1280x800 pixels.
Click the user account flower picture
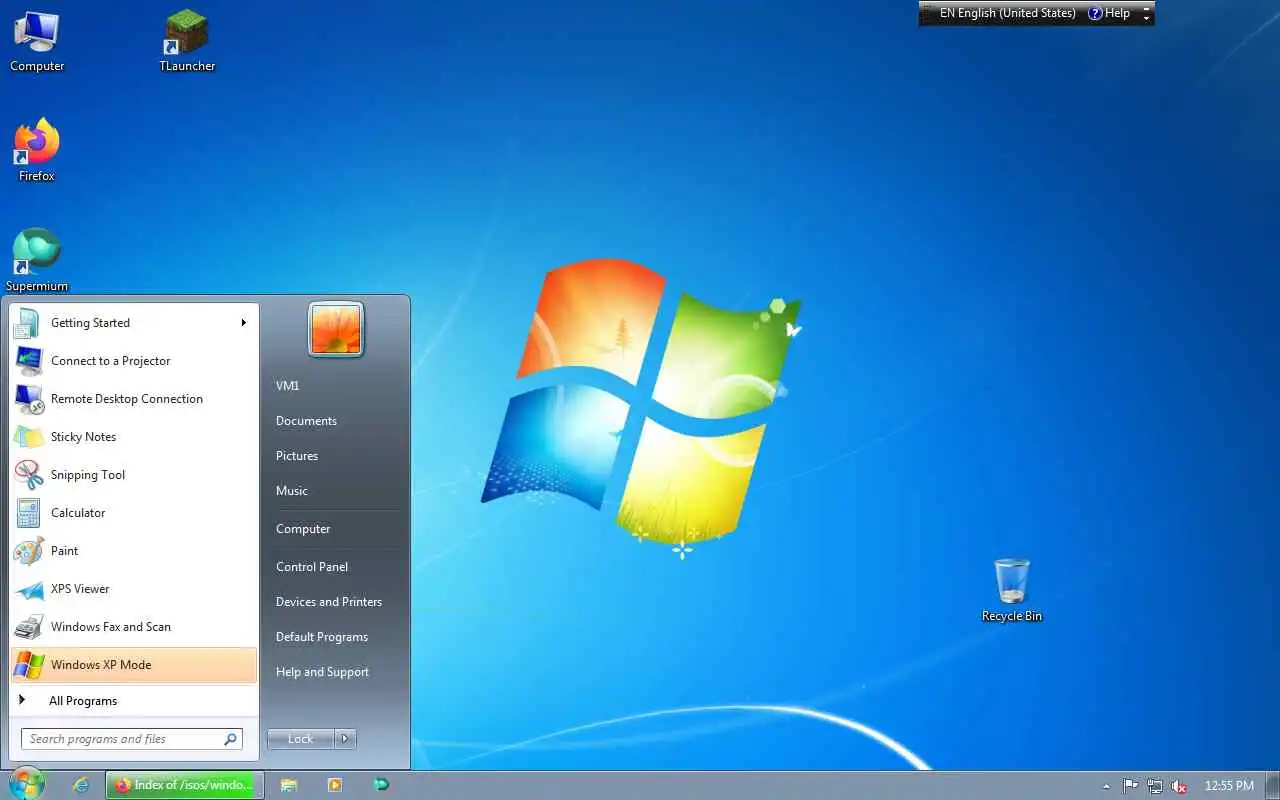coord(336,329)
